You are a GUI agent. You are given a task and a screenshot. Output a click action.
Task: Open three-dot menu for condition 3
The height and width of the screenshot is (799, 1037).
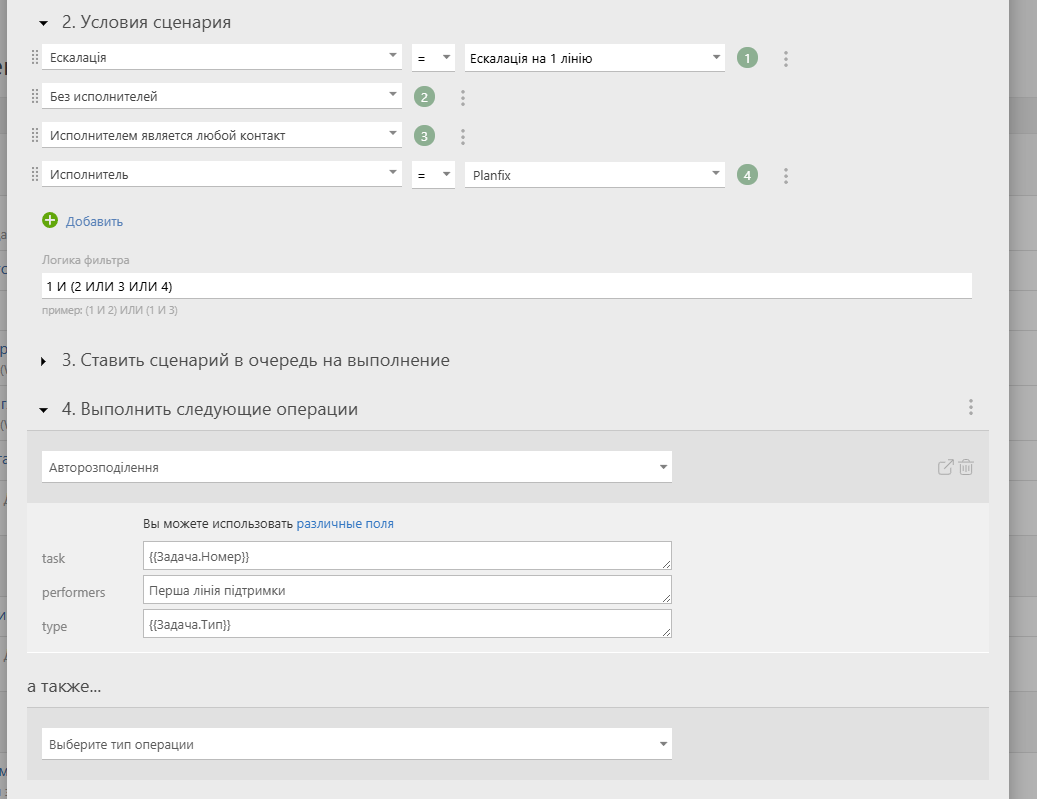(x=463, y=136)
